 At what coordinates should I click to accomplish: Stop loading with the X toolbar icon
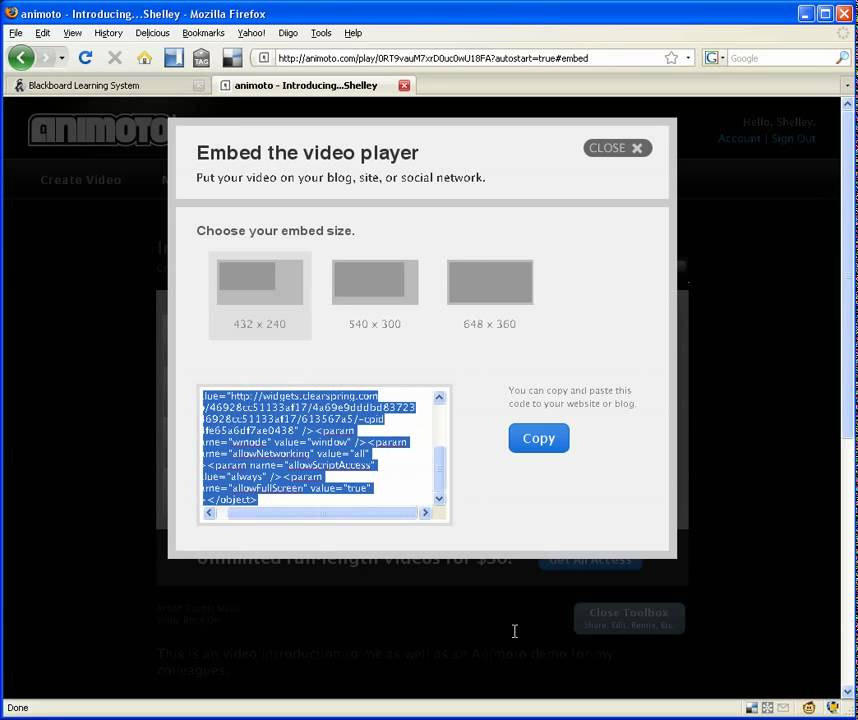click(x=115, y=57)
